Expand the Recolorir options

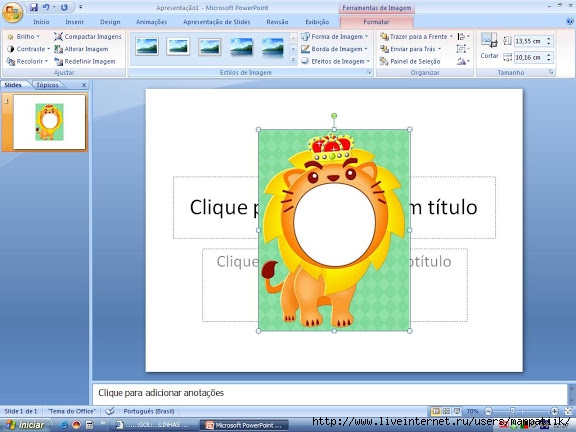coord(28,61)
